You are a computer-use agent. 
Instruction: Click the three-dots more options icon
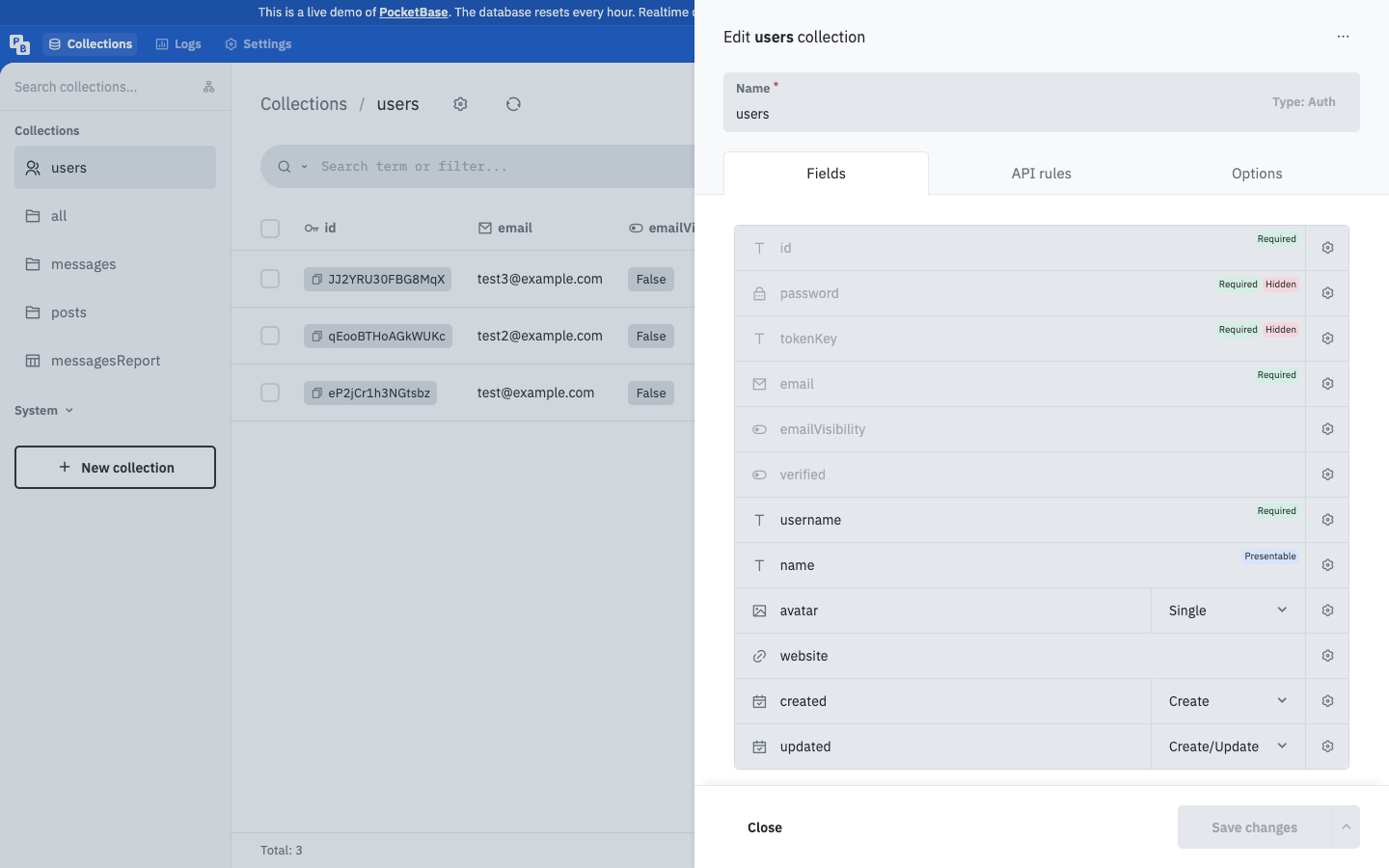(1343, 37)
